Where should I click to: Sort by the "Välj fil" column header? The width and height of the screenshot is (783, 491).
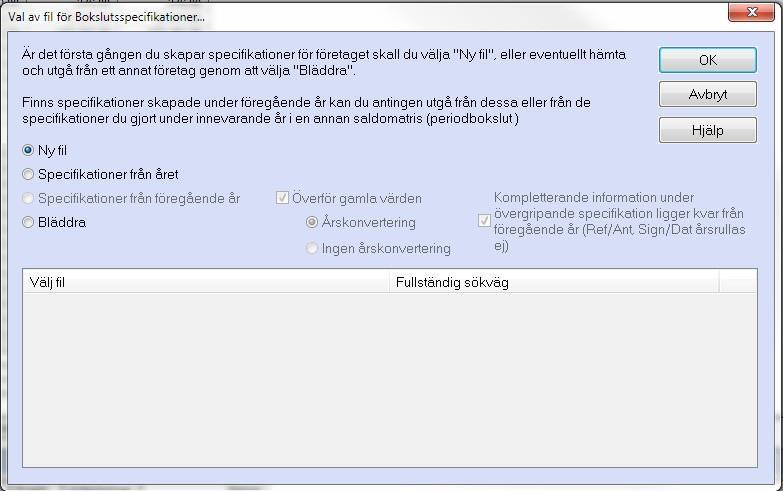[x=206, y=282]
